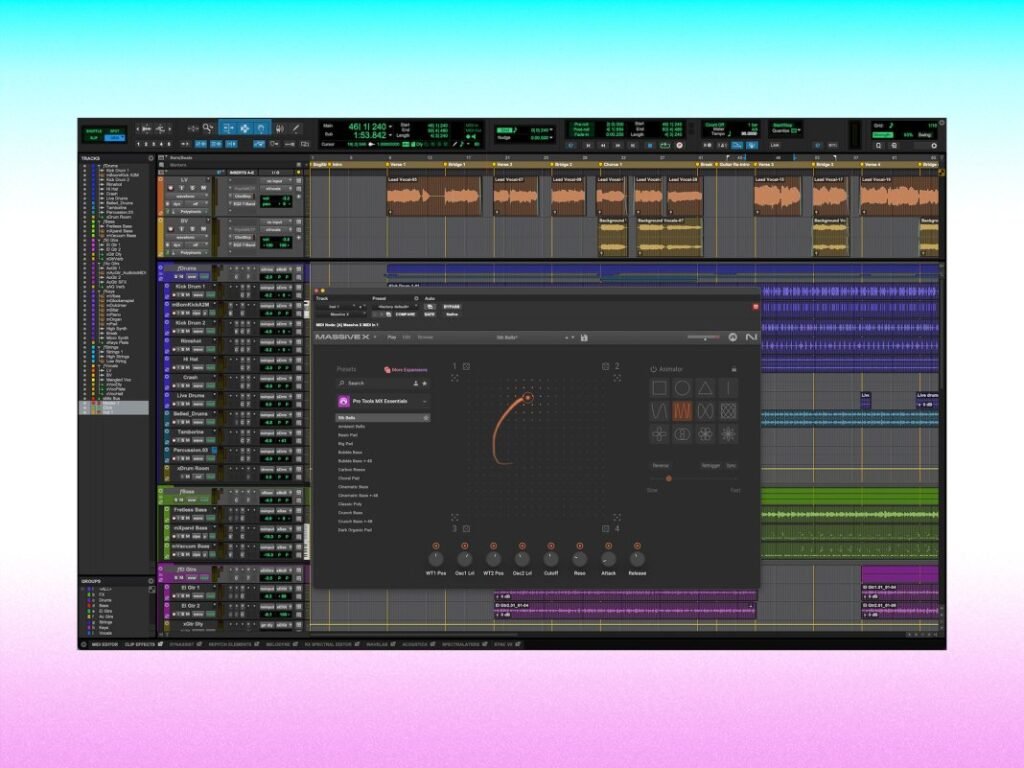Click the save preset icon in Massive X
The height and width of the screenshot is (768, 1024).
coord(584,338)
